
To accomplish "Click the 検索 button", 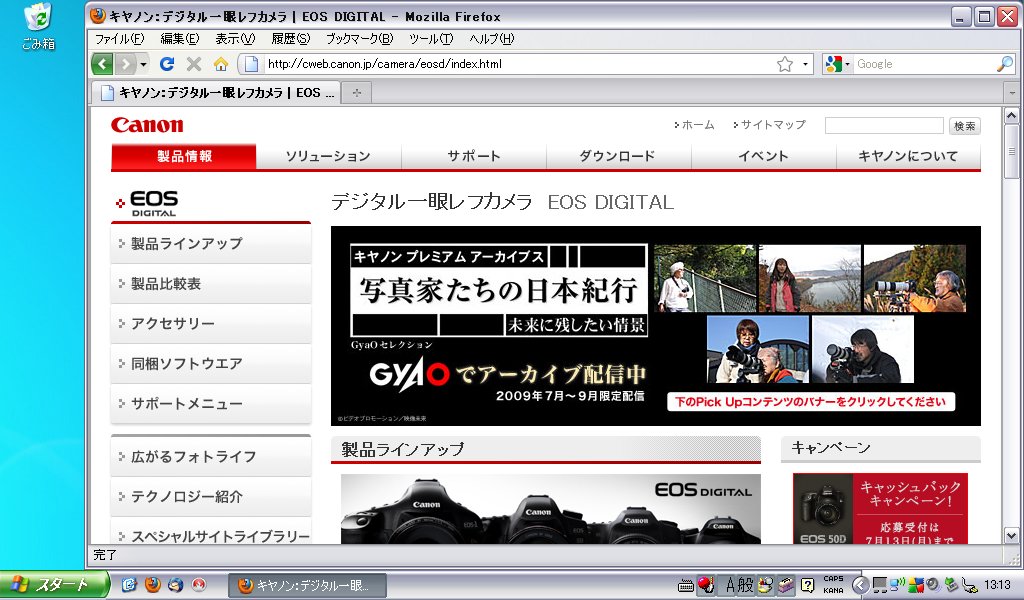I will [x=965, y=125].
